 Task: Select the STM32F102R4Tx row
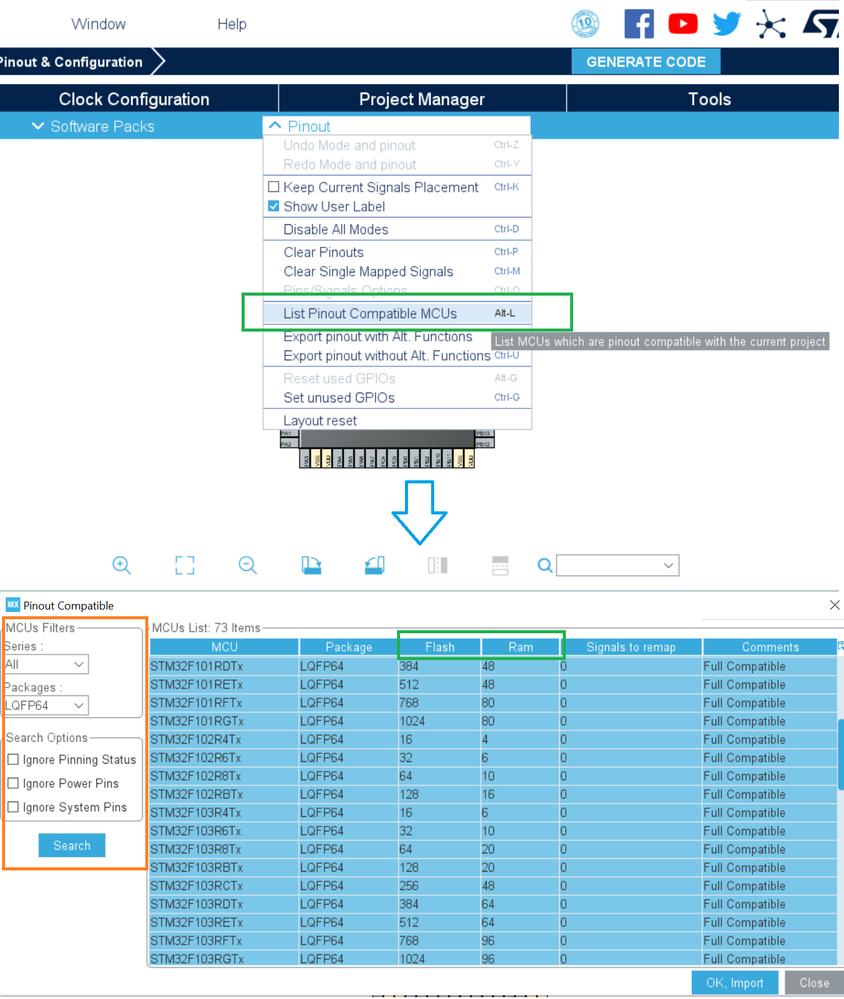click(493, 739)
